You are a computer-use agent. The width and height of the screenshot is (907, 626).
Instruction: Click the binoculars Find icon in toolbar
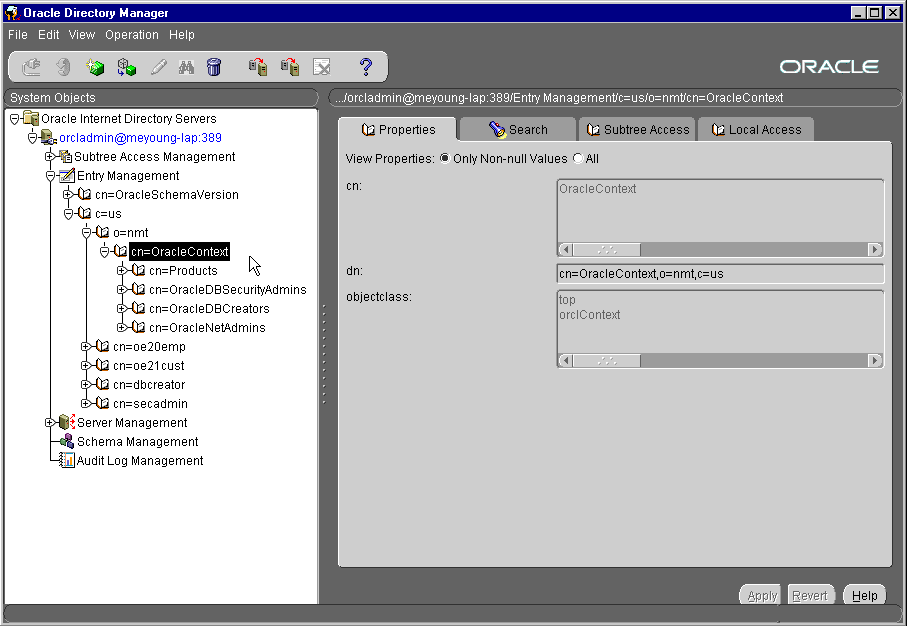coord(186,67)
